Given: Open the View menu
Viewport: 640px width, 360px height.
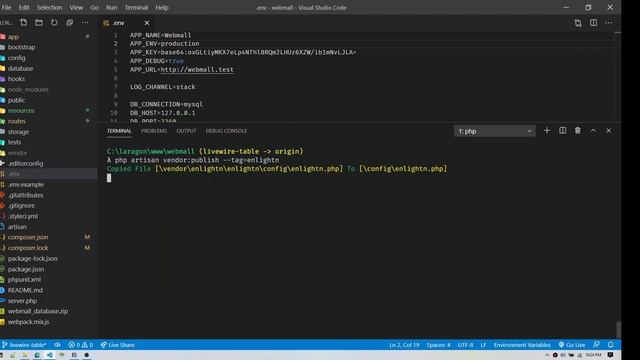Looking at the screenshot, I should pos(76,7).
